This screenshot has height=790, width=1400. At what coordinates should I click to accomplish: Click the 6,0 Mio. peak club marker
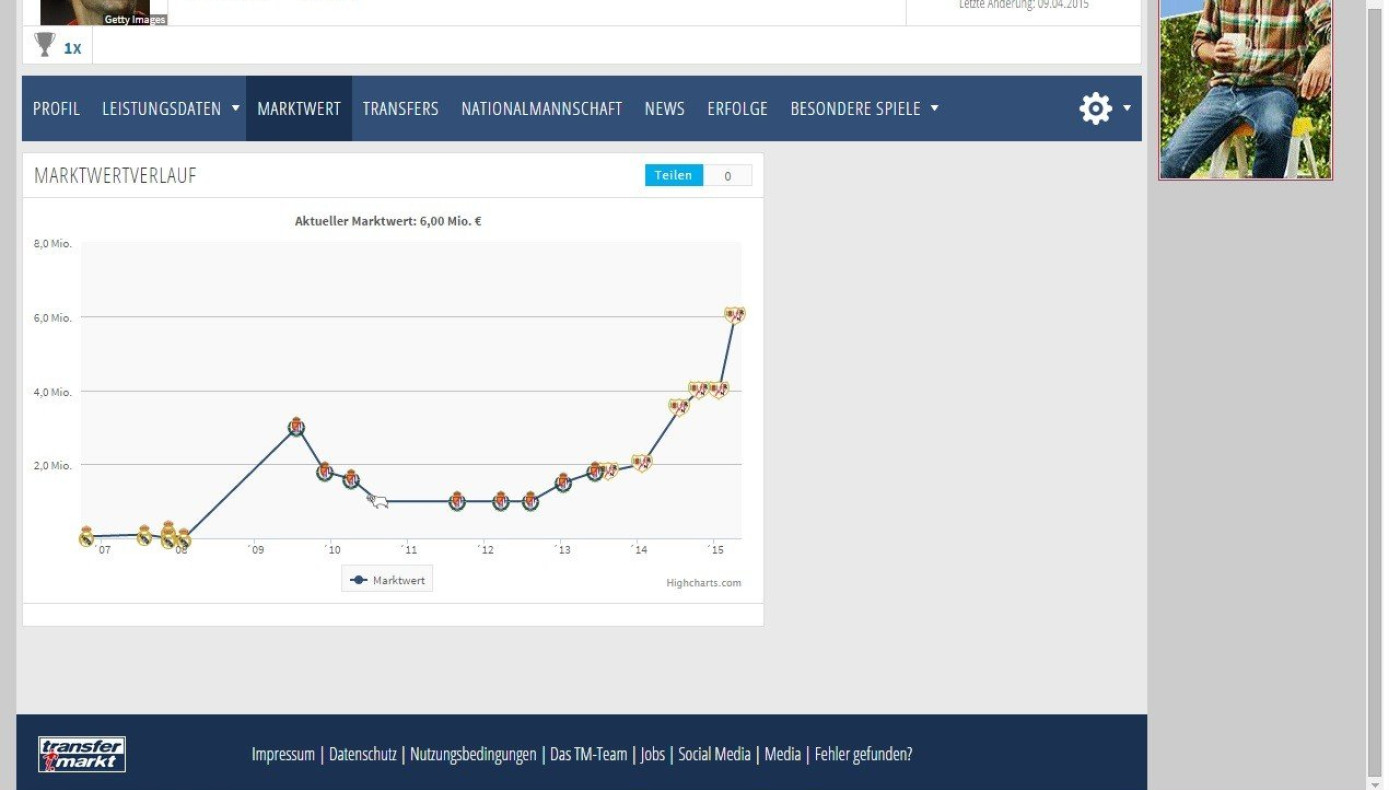[735, 314]
